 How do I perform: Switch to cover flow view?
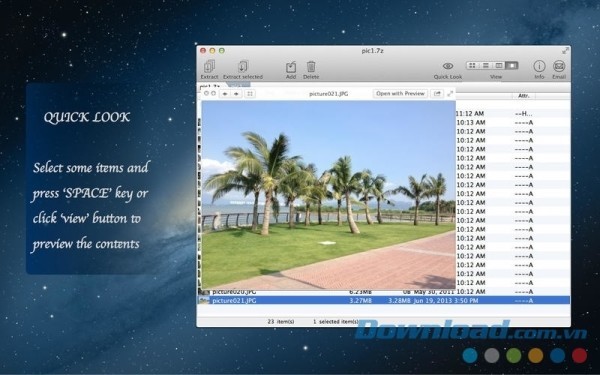[512, 65]
